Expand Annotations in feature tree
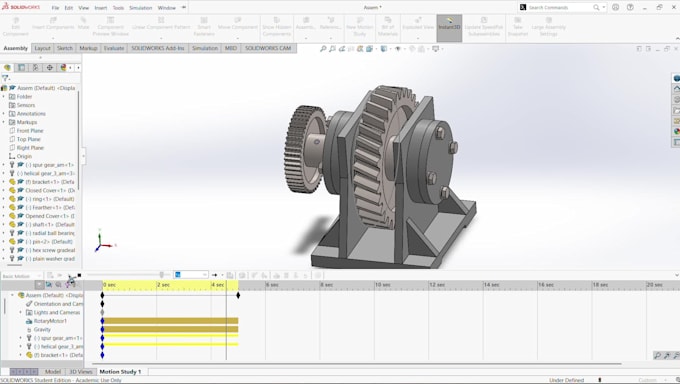 tap(3, 114)
